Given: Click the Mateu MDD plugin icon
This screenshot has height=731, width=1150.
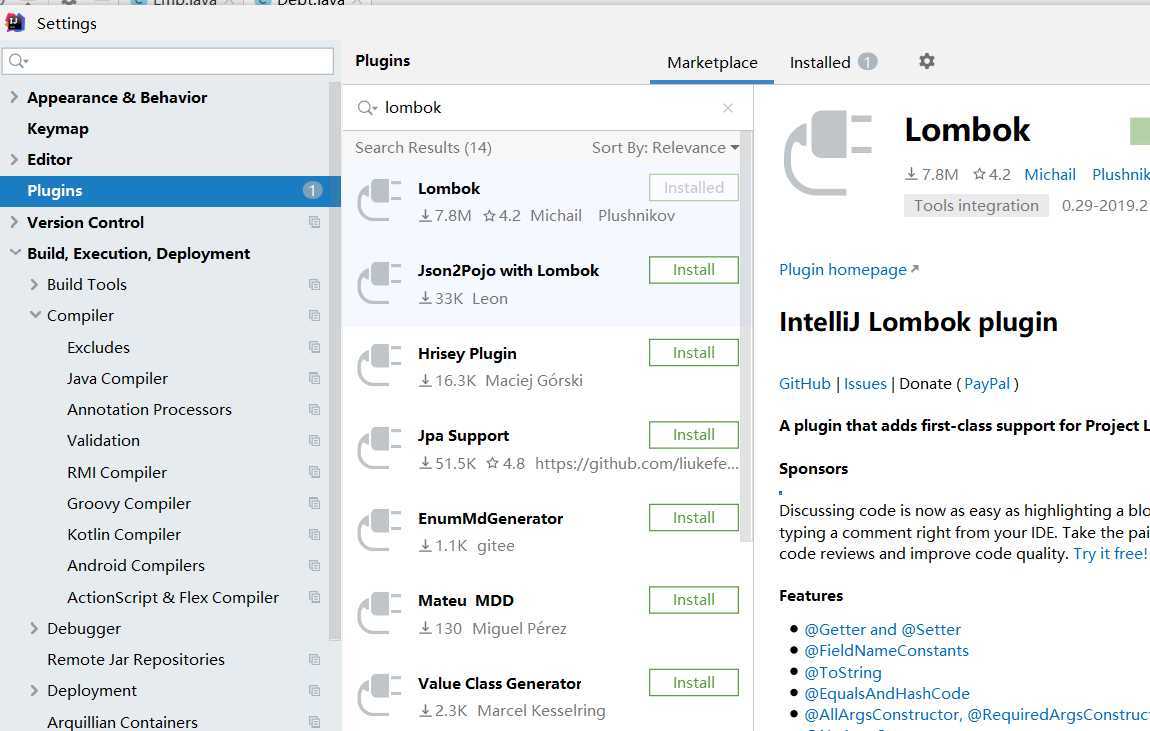Looking at the screenshot, I should tap(379, 613).
